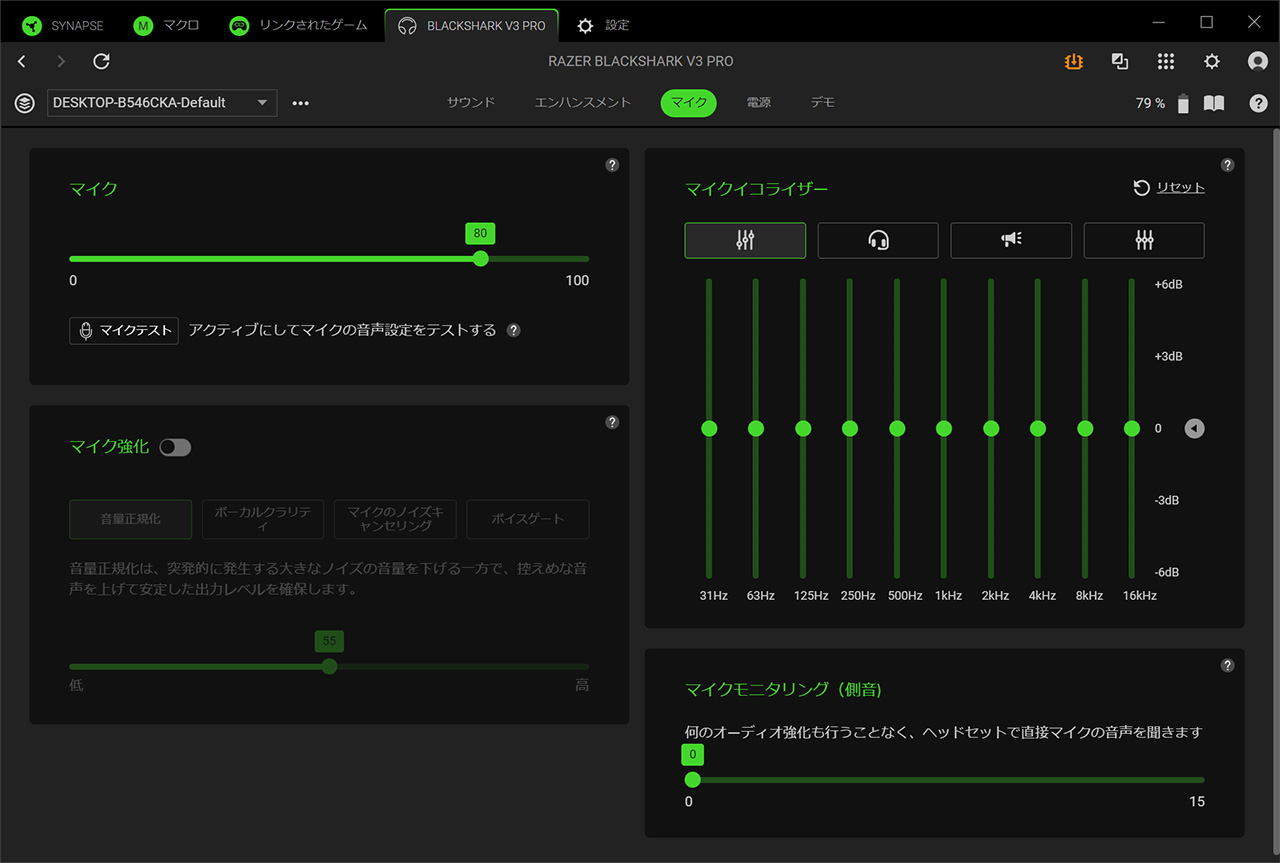Open the DESKTOP-B546CKA-Default profile dropdown
Image resolution: width=1280 pixels, height=863 pixels.
tap(162, 103)
